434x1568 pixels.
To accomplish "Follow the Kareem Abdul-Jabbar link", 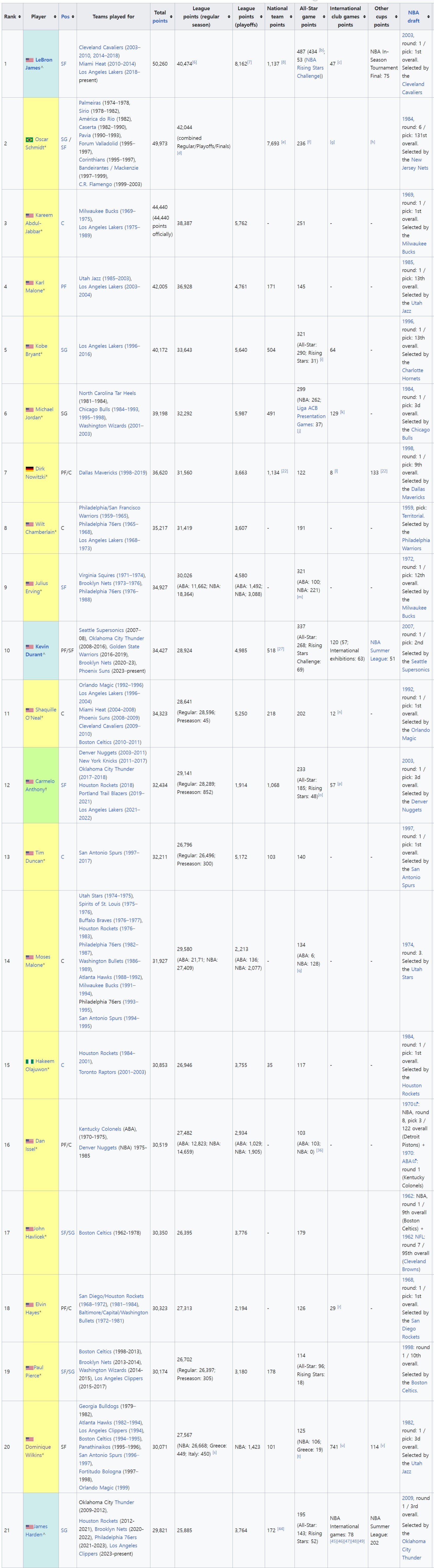I will [39, 223].
